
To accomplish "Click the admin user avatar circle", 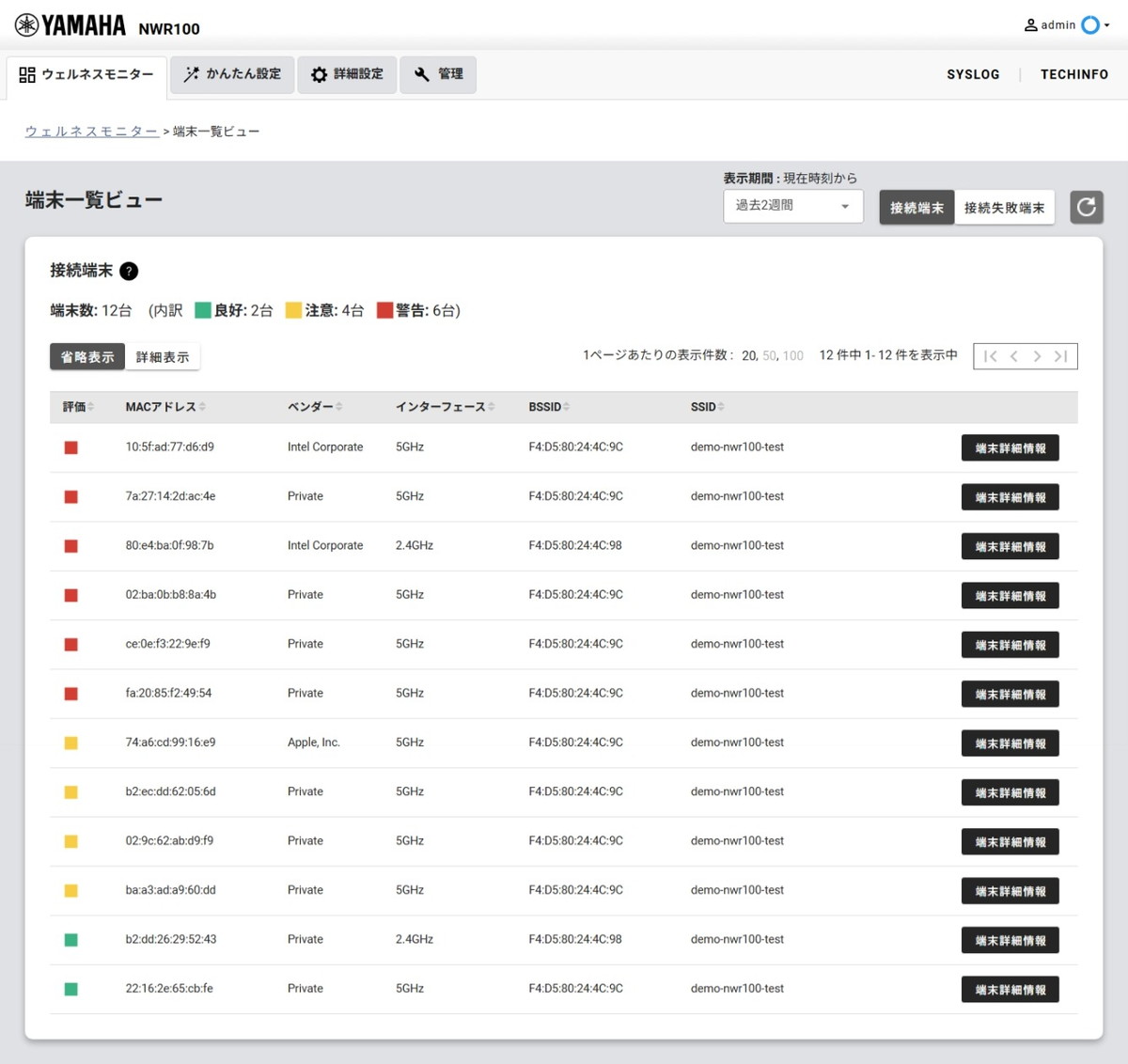I will click(x=1090, y=25).
